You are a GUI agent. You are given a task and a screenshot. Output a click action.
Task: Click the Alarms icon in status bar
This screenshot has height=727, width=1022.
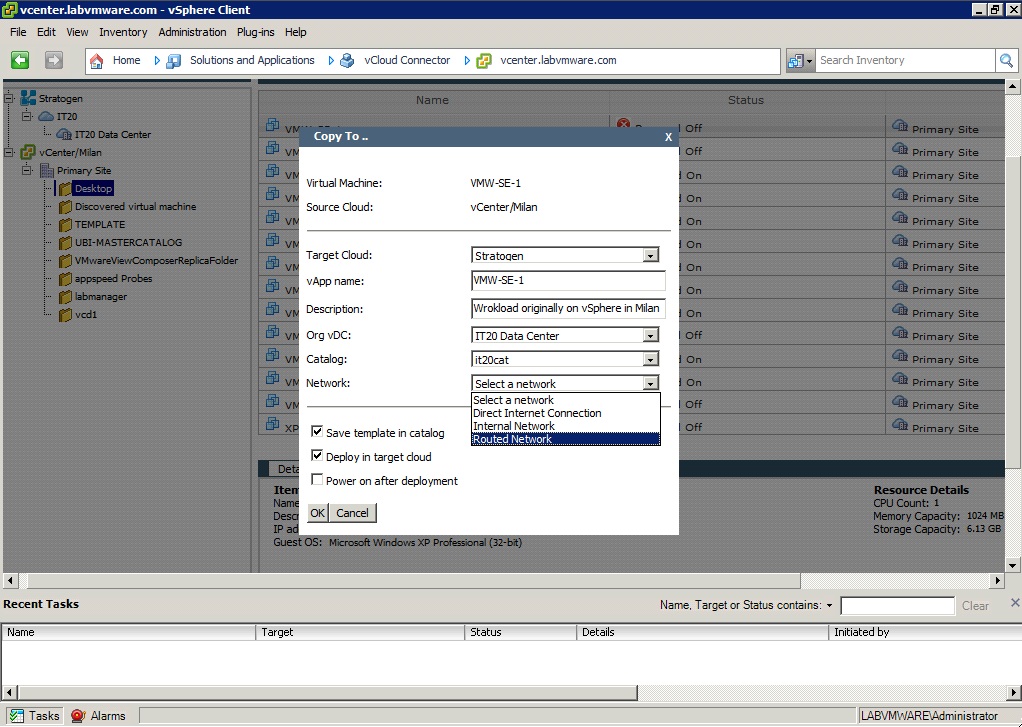coord(78,716)
